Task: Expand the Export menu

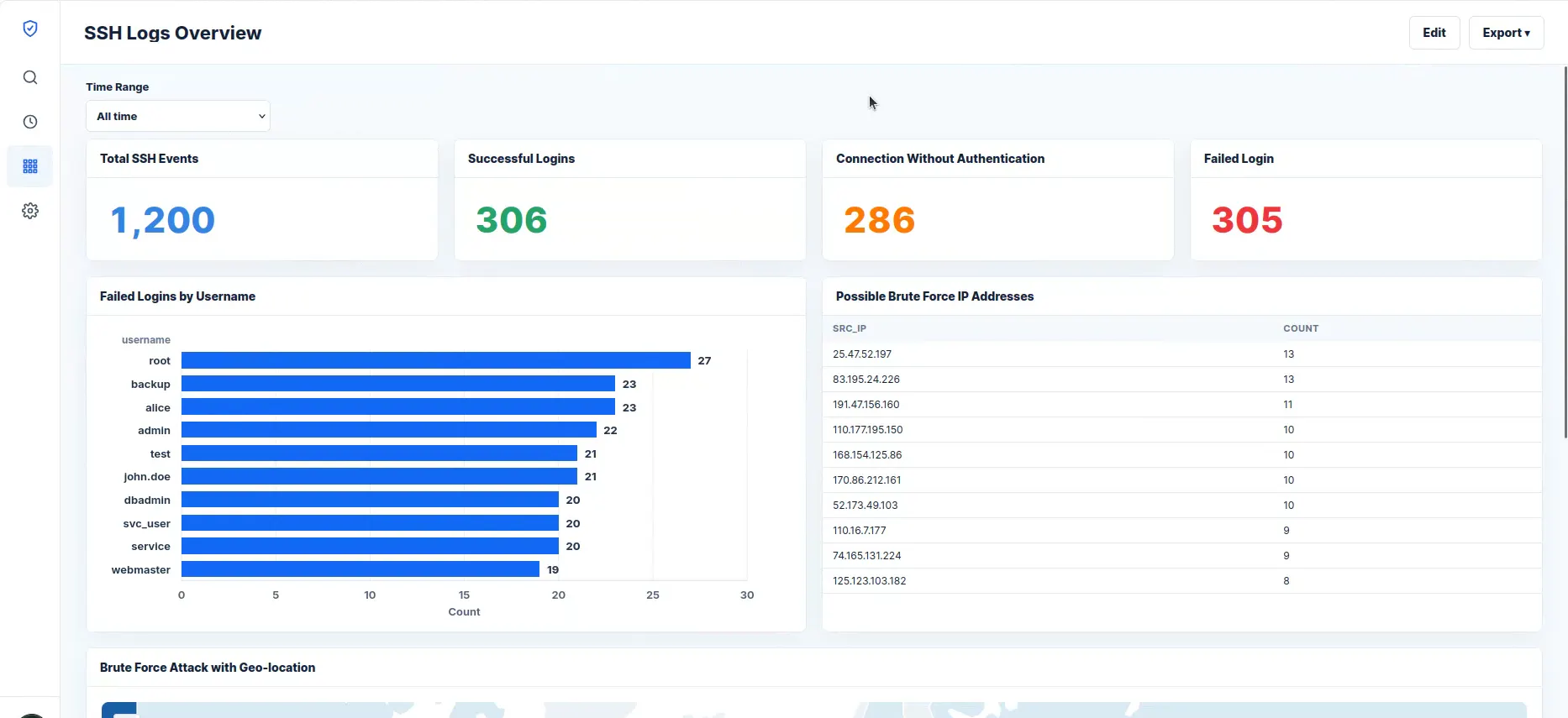Action: click(x=1506, y=33)
